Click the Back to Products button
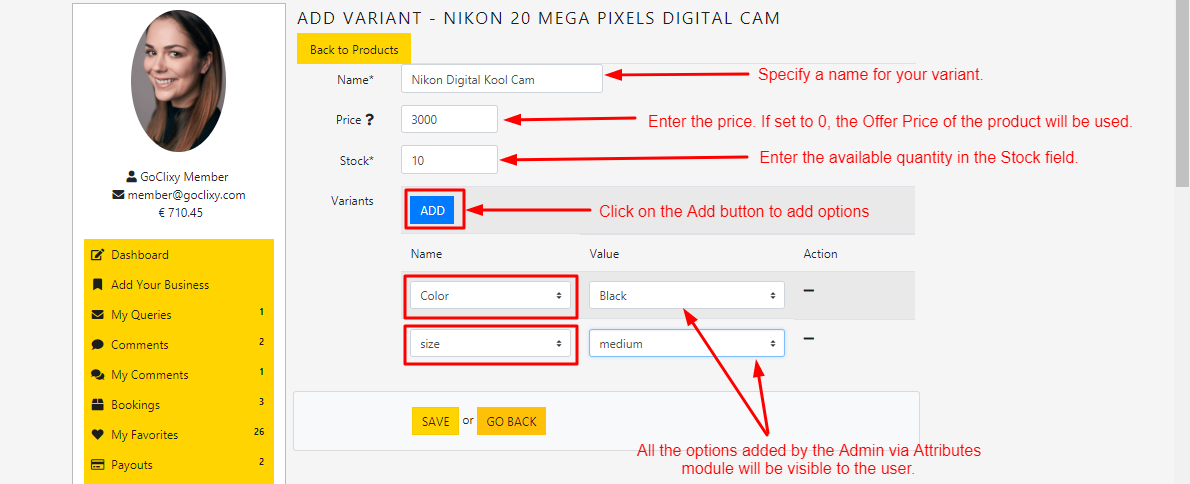Image resolution: width=1190 pixels, height=484 pixels. pyautogui.click(x=354, y=50)
